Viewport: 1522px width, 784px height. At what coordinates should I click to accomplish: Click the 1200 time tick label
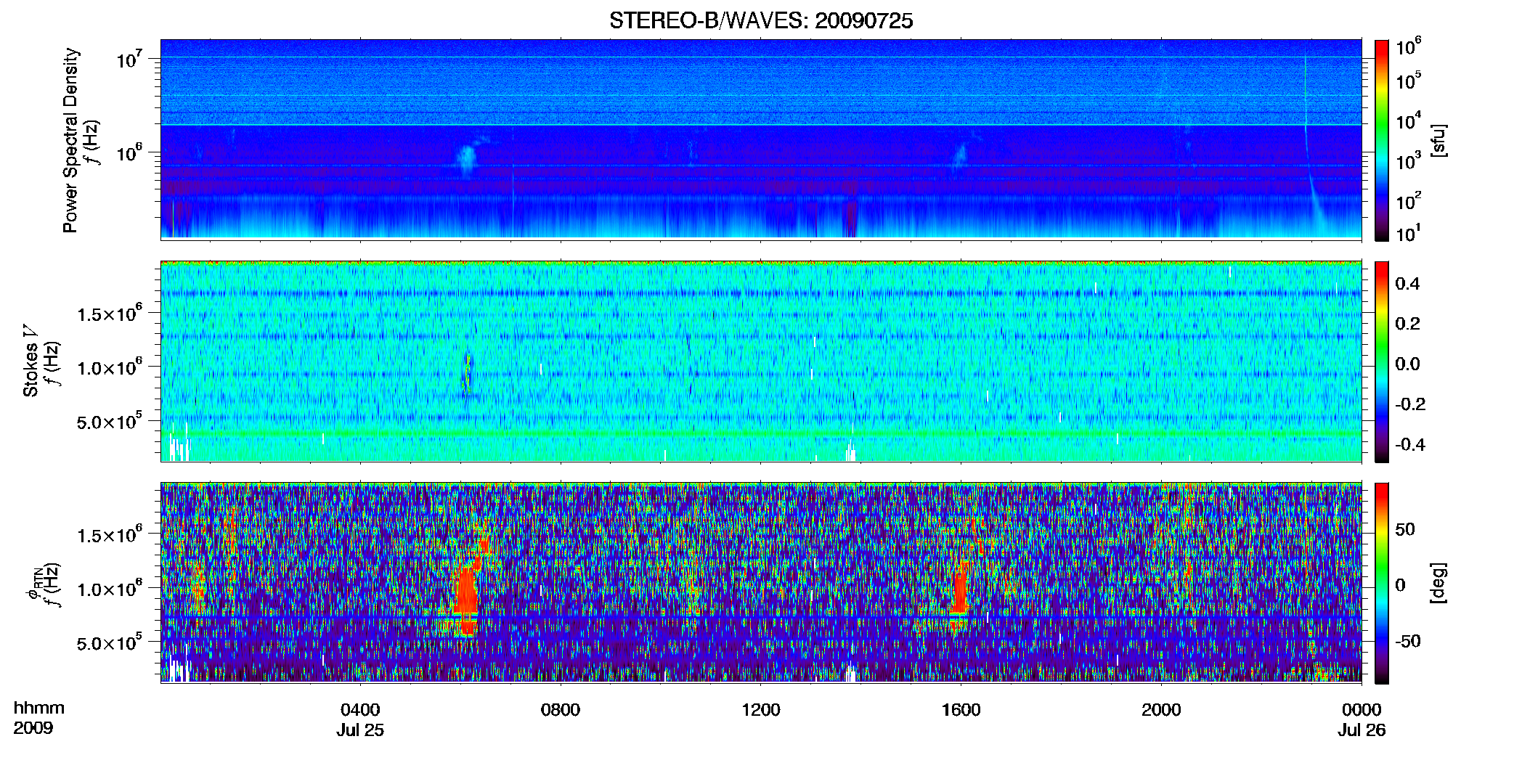(x=760, y=710)
